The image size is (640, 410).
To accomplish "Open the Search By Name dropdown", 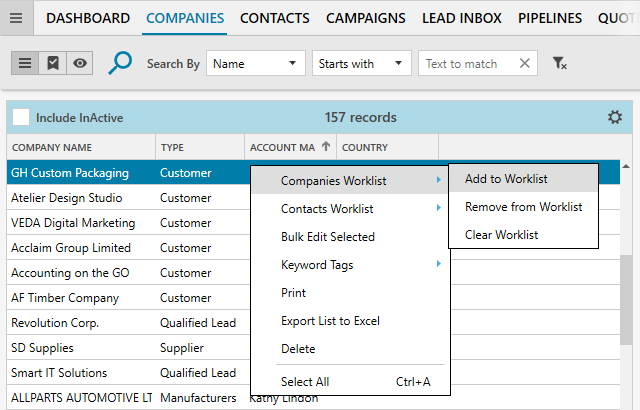I will [256, 64].
